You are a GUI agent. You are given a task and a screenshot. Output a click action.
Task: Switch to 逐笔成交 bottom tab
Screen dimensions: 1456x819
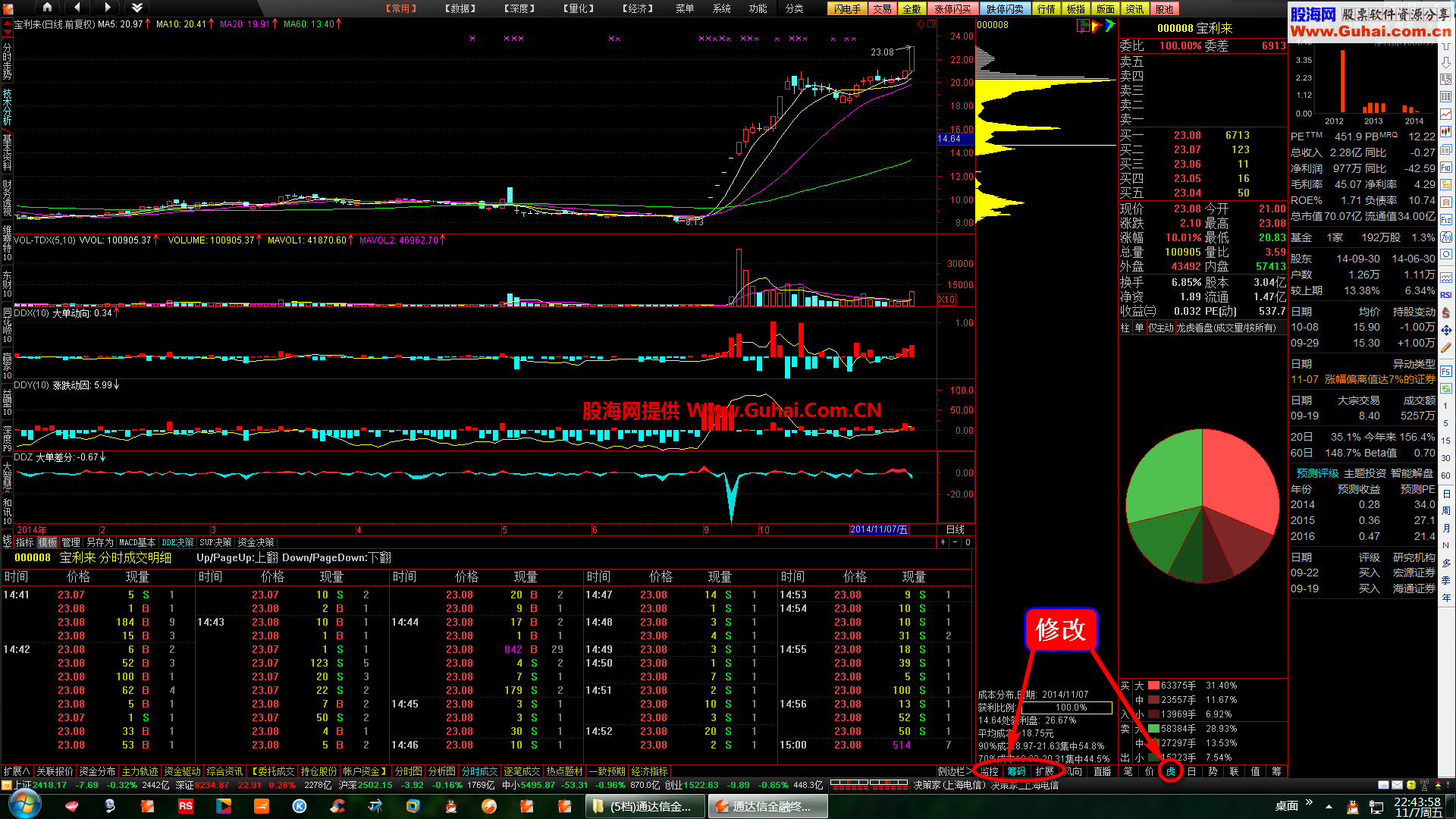coord(522,771)
